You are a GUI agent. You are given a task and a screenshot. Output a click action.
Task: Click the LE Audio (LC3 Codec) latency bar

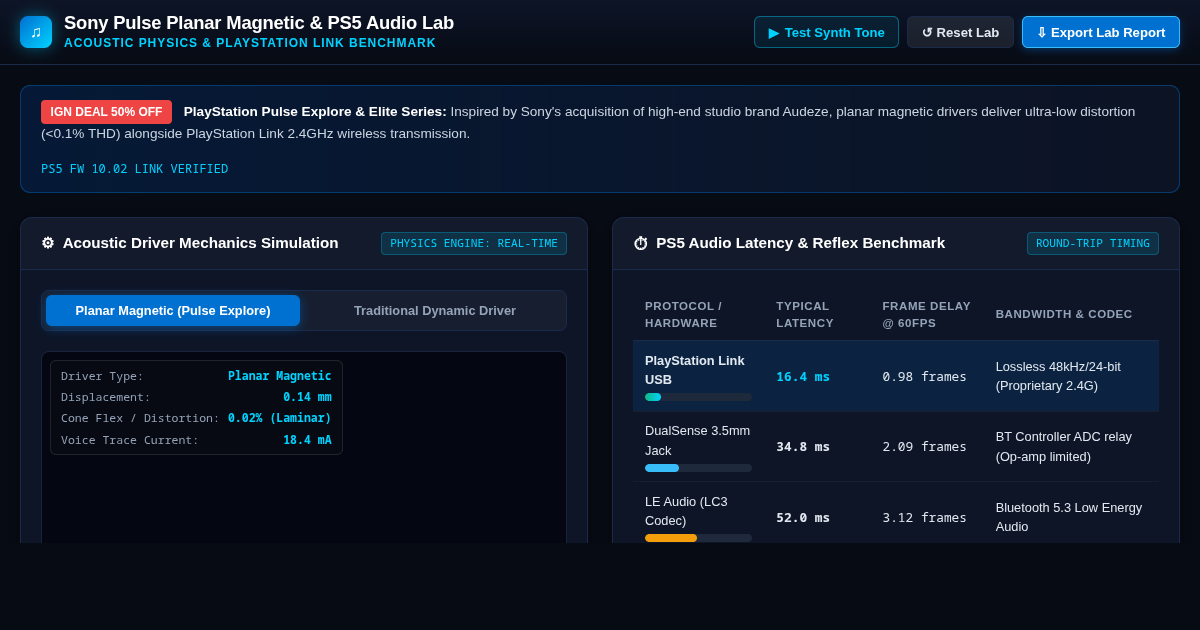click(x=698, y=538)
